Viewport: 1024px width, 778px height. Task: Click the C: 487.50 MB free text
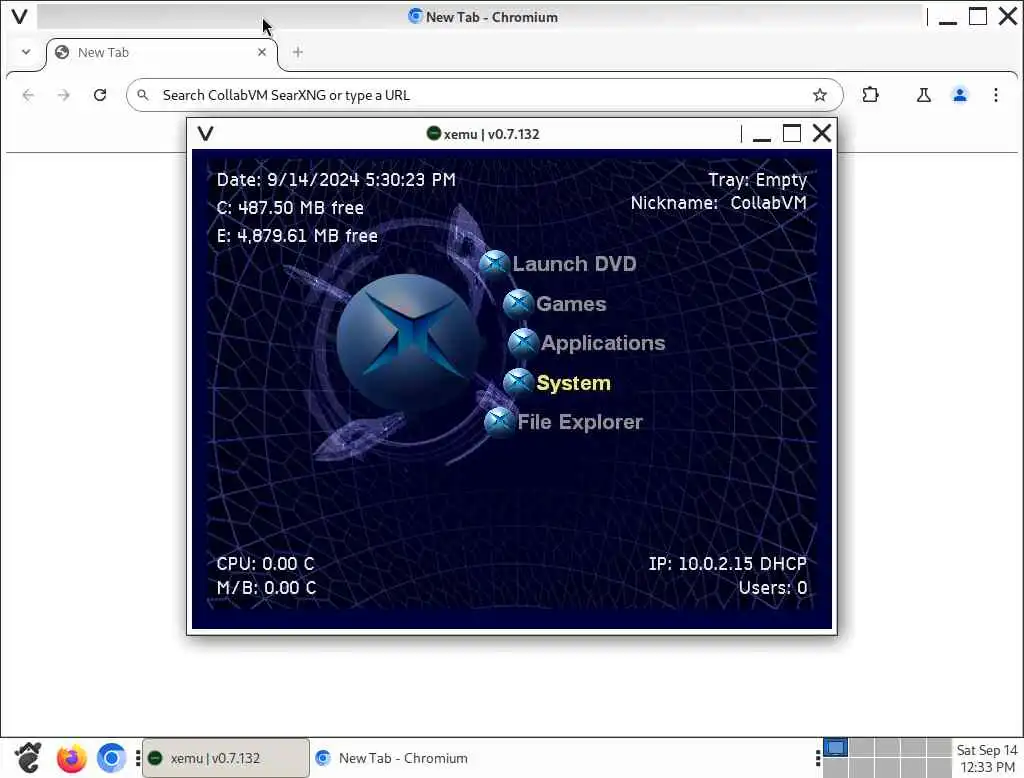pyautogui.click(x=290, y=208)
